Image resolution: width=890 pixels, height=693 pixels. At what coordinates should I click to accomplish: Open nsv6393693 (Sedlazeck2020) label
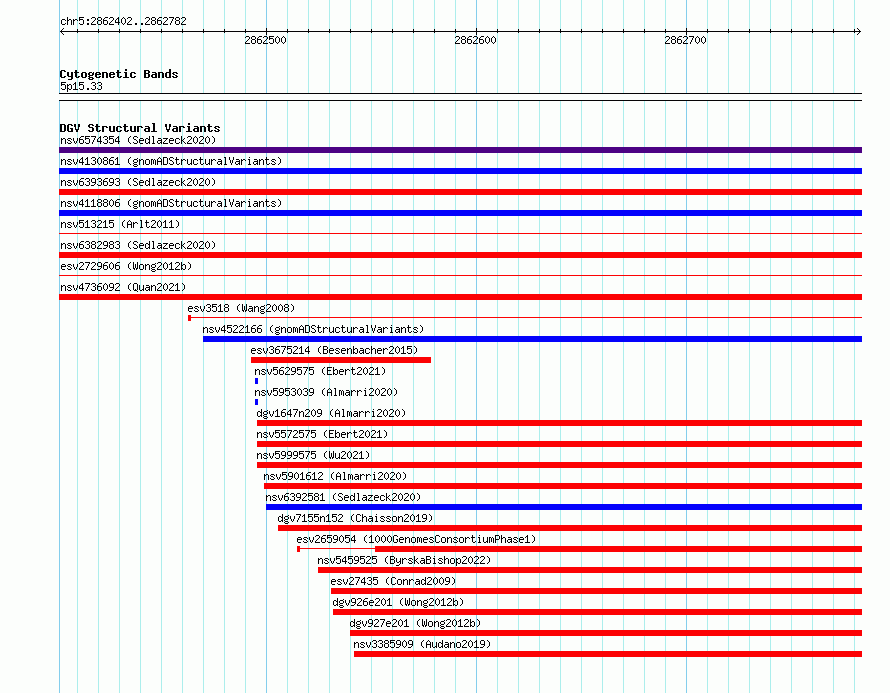138,182
